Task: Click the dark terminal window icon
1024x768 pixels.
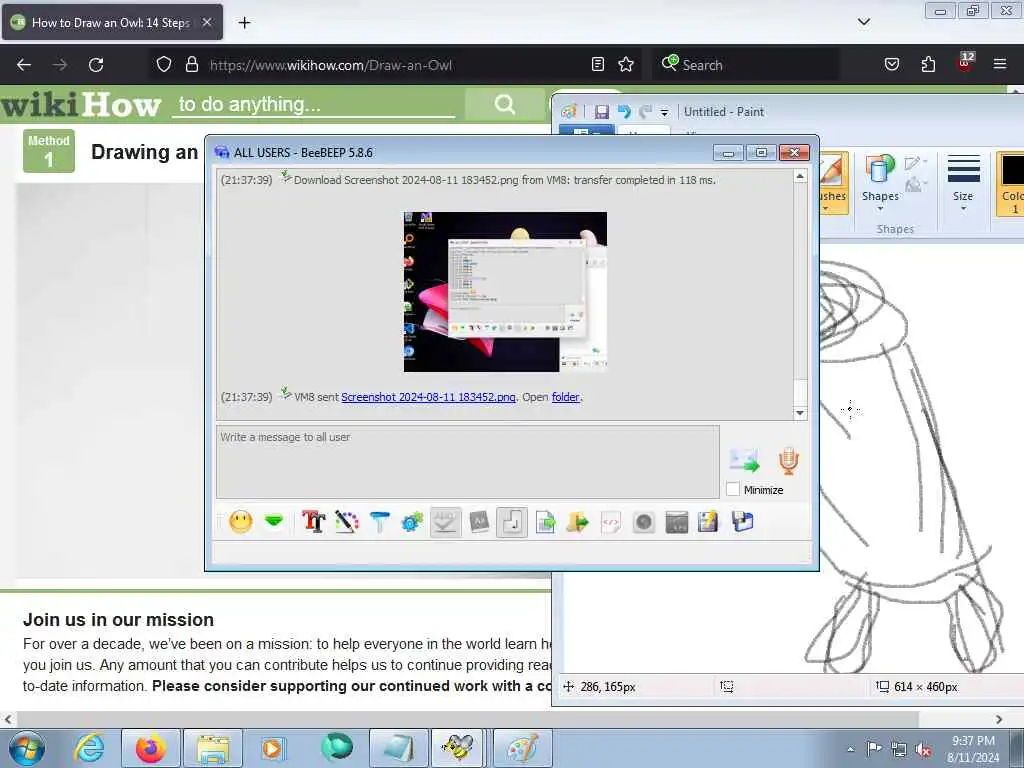Action: pyautogui.click(x=677, y=522)
